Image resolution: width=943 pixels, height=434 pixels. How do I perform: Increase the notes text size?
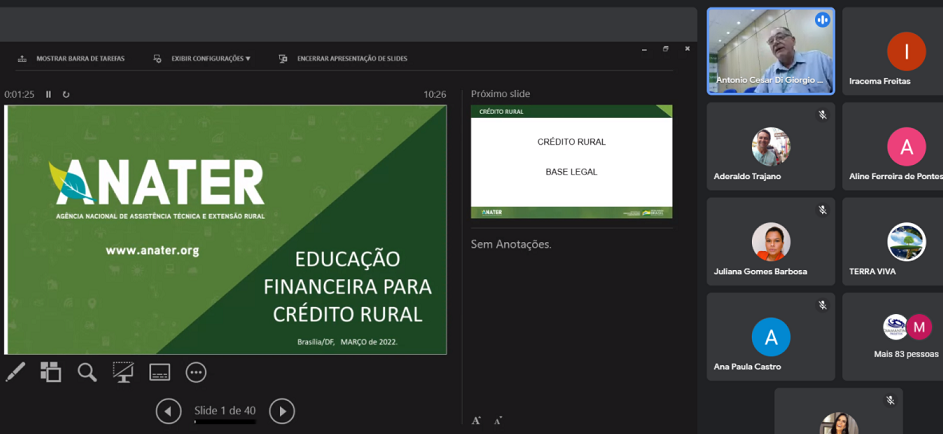[476, 421]
